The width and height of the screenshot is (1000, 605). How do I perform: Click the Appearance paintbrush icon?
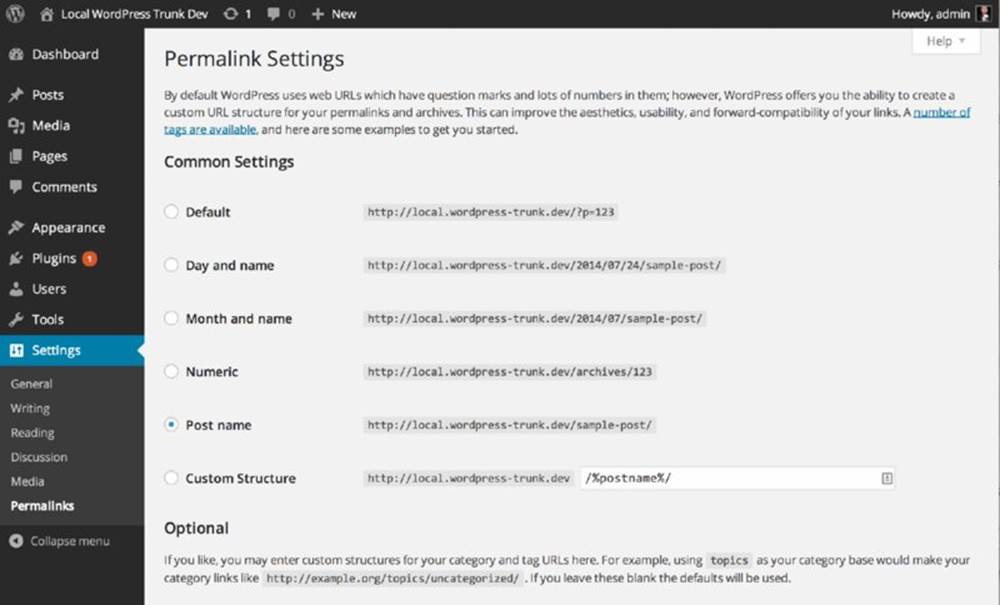[x=17, y=228]
